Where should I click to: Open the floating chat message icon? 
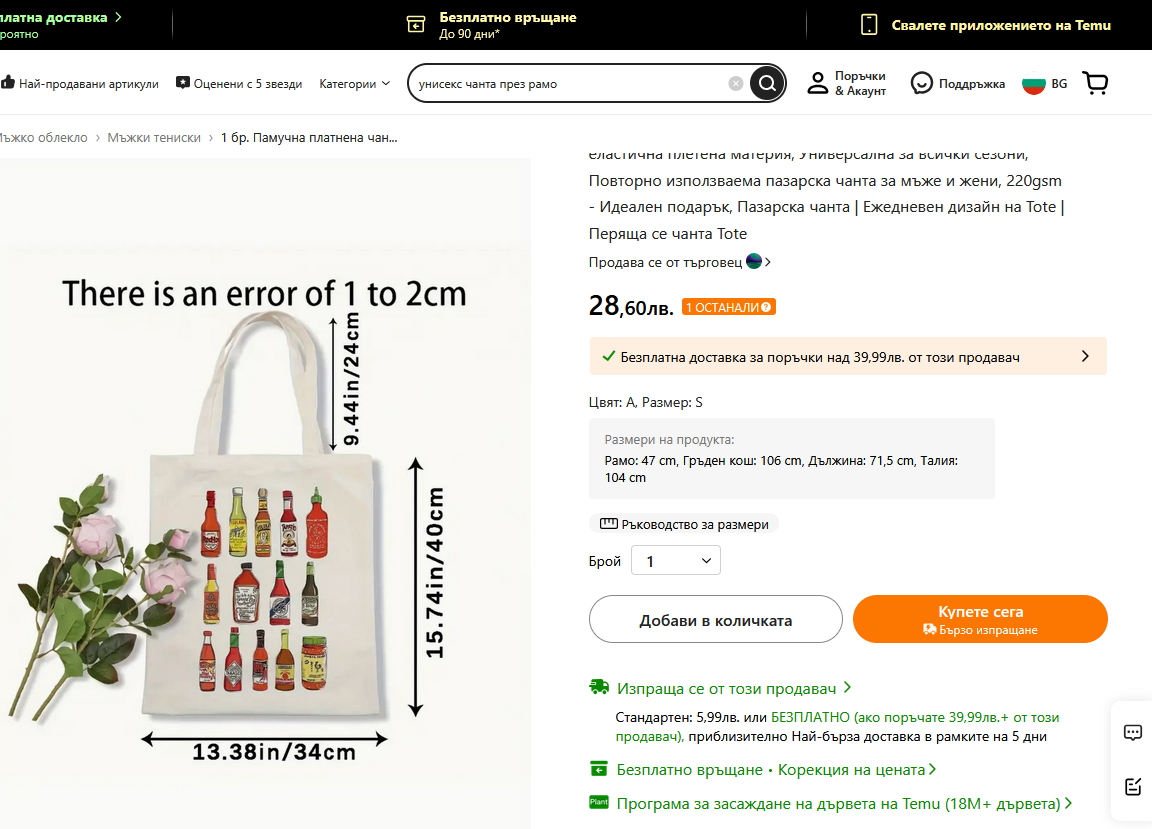click(1133, 732)
